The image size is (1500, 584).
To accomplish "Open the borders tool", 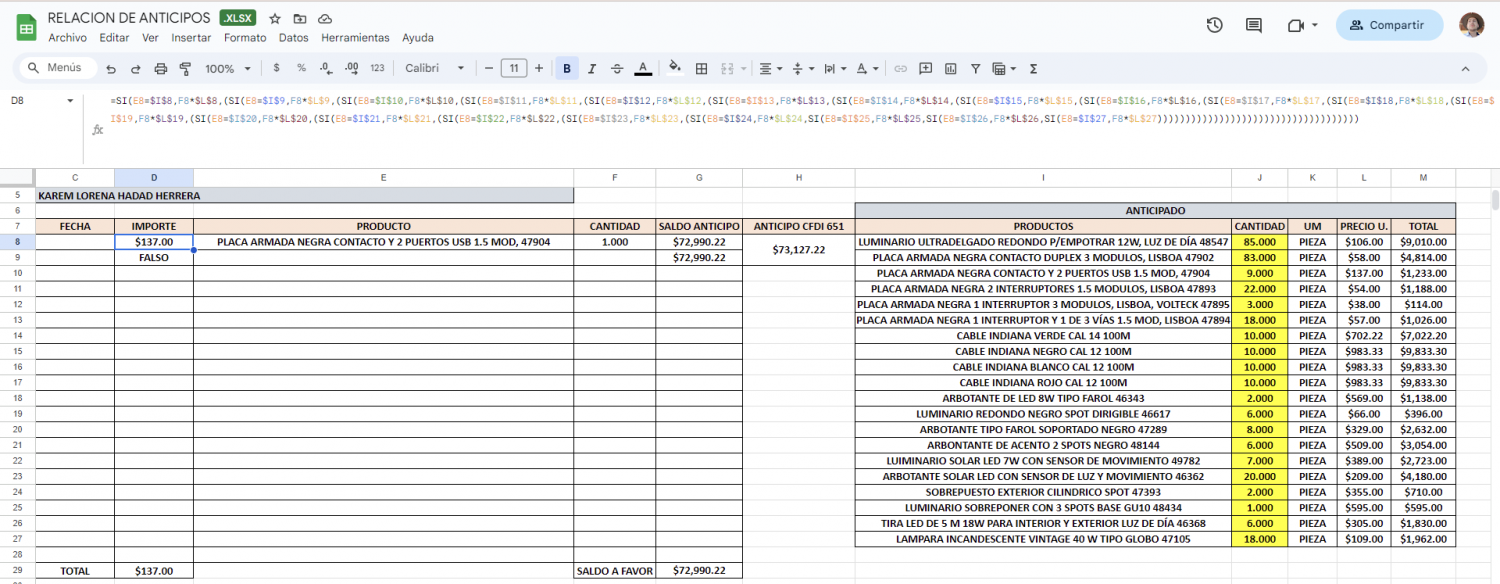I will [701, 68].
